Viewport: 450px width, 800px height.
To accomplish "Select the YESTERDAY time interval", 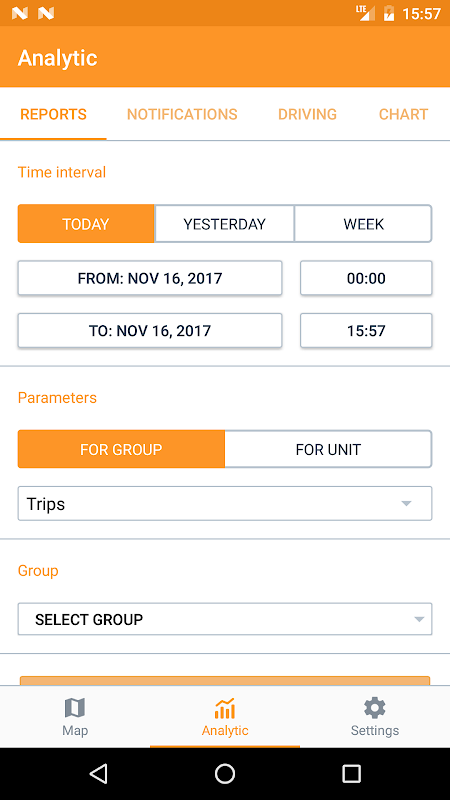I will point(224,224).
